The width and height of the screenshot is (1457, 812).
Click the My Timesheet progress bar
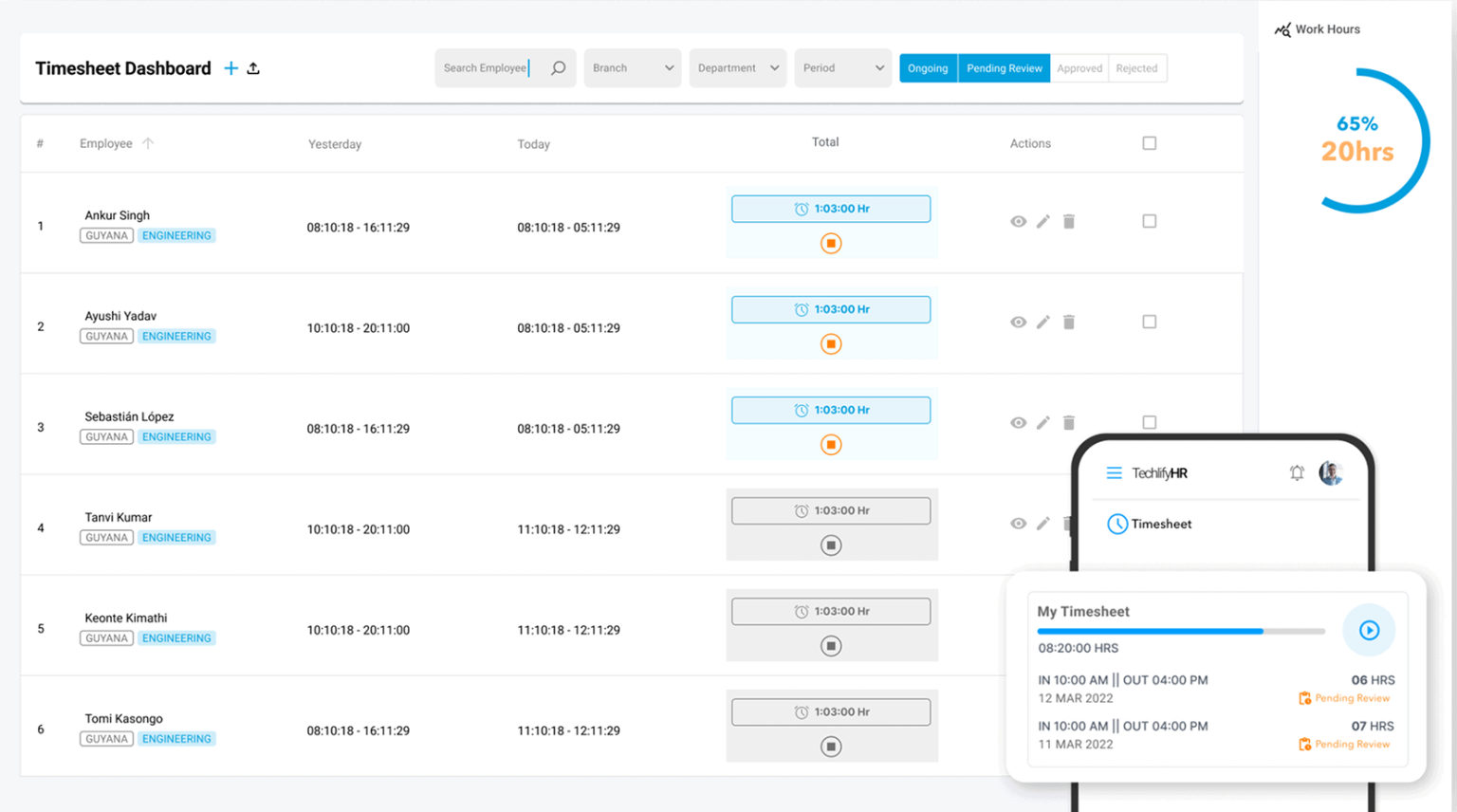click(1181, 631)
